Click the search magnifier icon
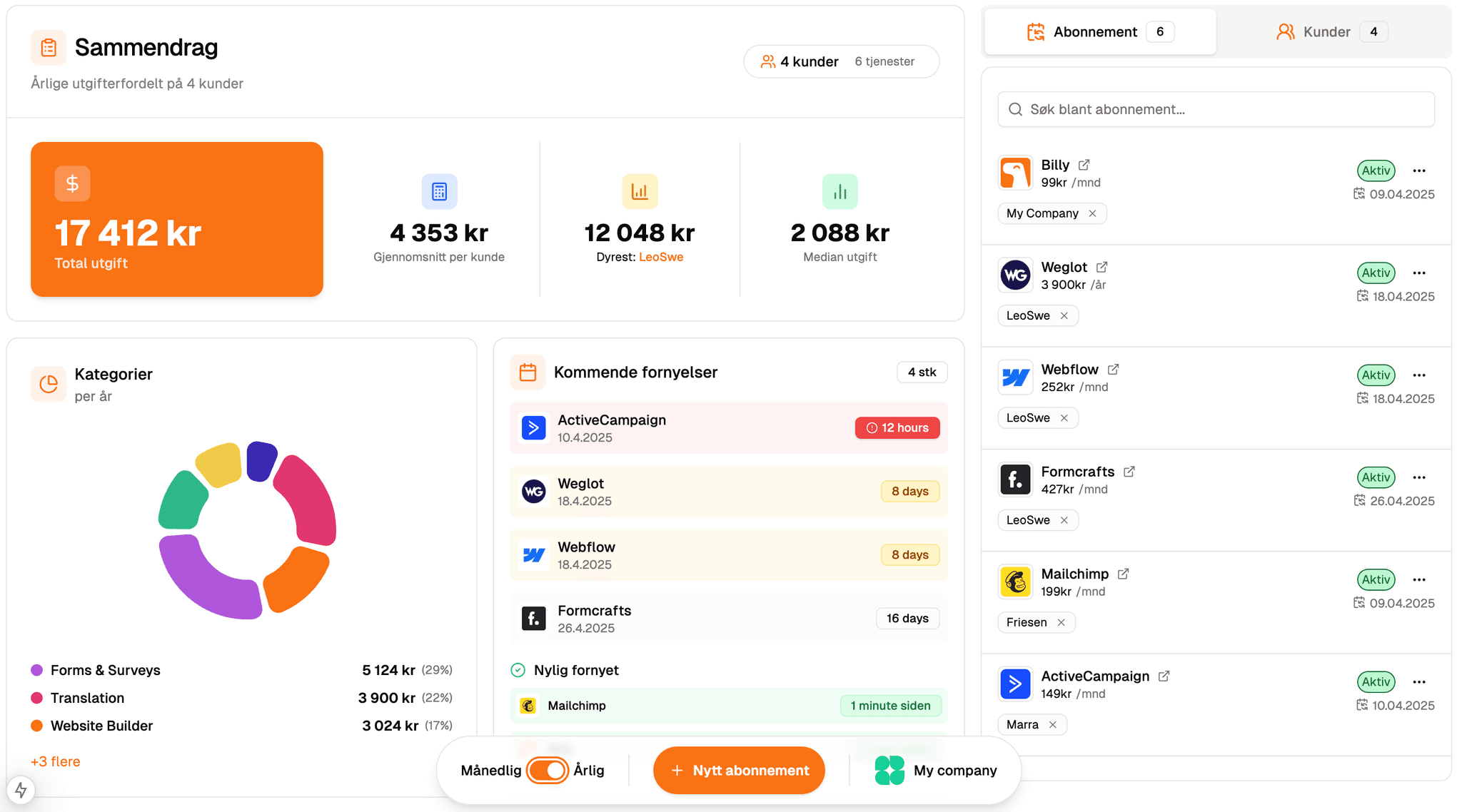This screenshot has width=1462, height=812. tap(1015, 109)
